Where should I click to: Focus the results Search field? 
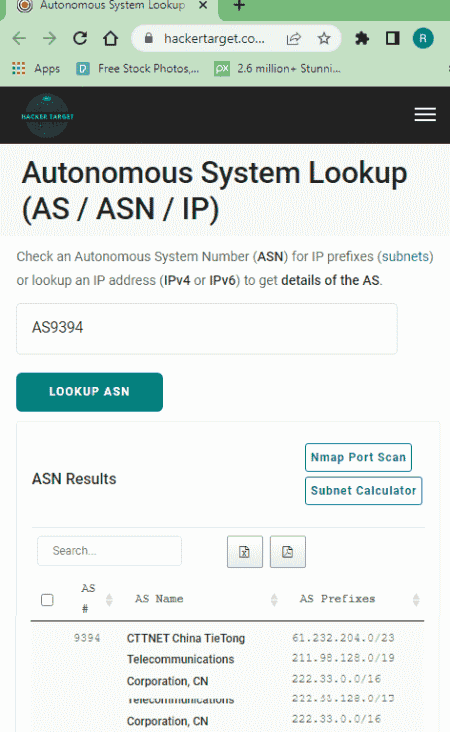[x=109, y=551]
